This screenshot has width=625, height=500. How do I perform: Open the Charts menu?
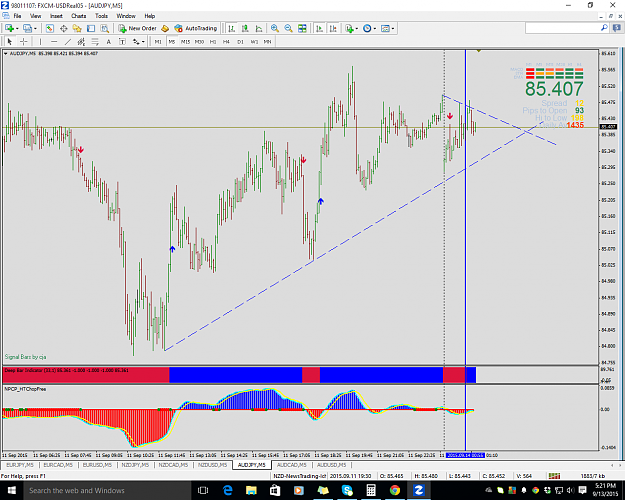tap(79, 16)
